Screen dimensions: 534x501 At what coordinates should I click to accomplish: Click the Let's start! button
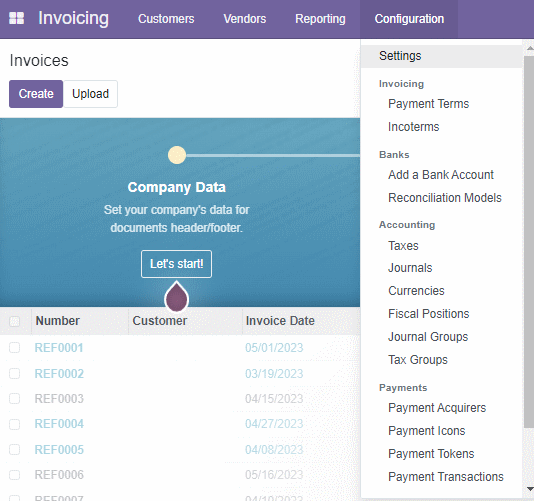pyautogui.click(x=176, y=264)
